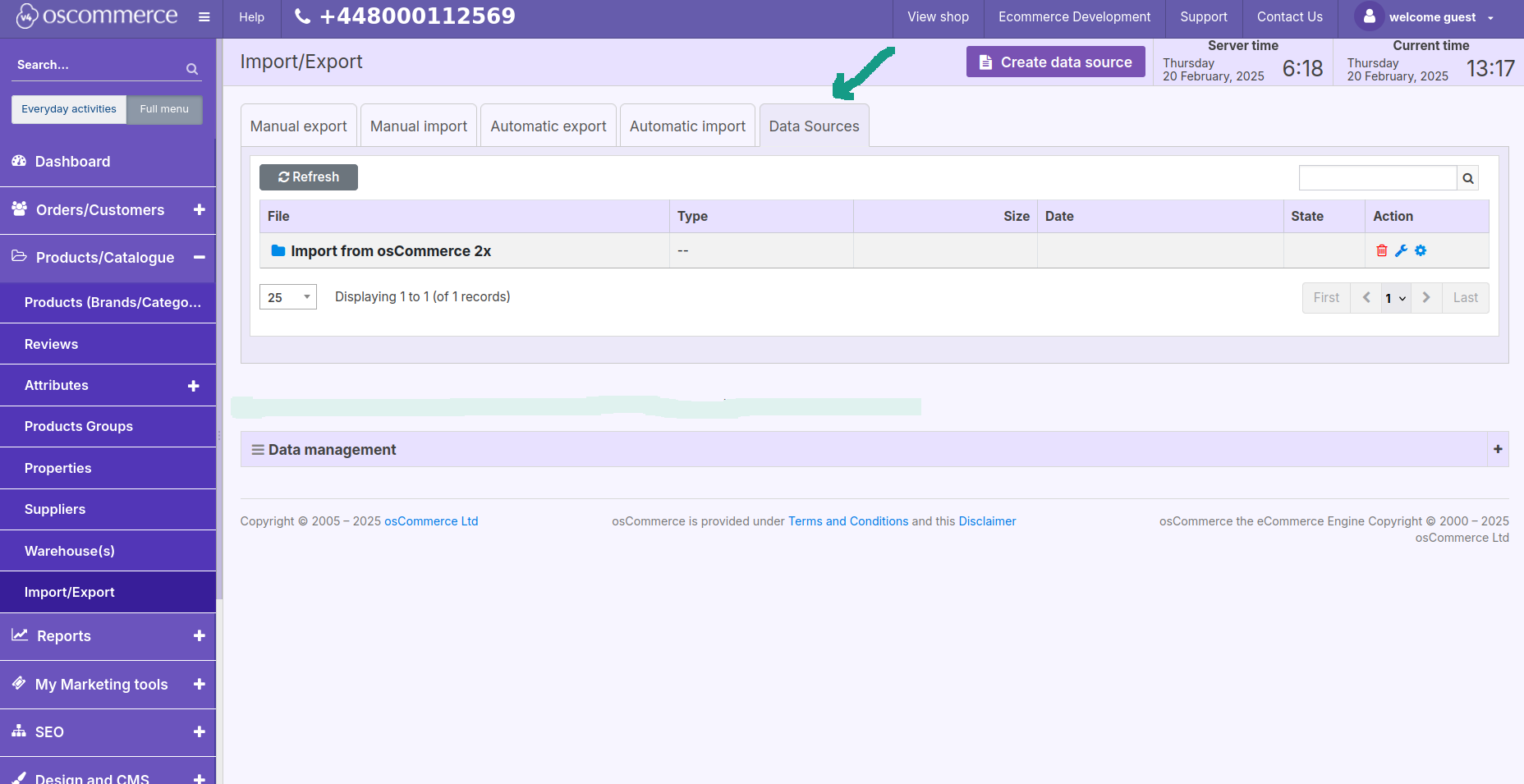Screen dimensions: 1524x784
Task: Click the blue wrench configure icon
Action: point(1402,250)
